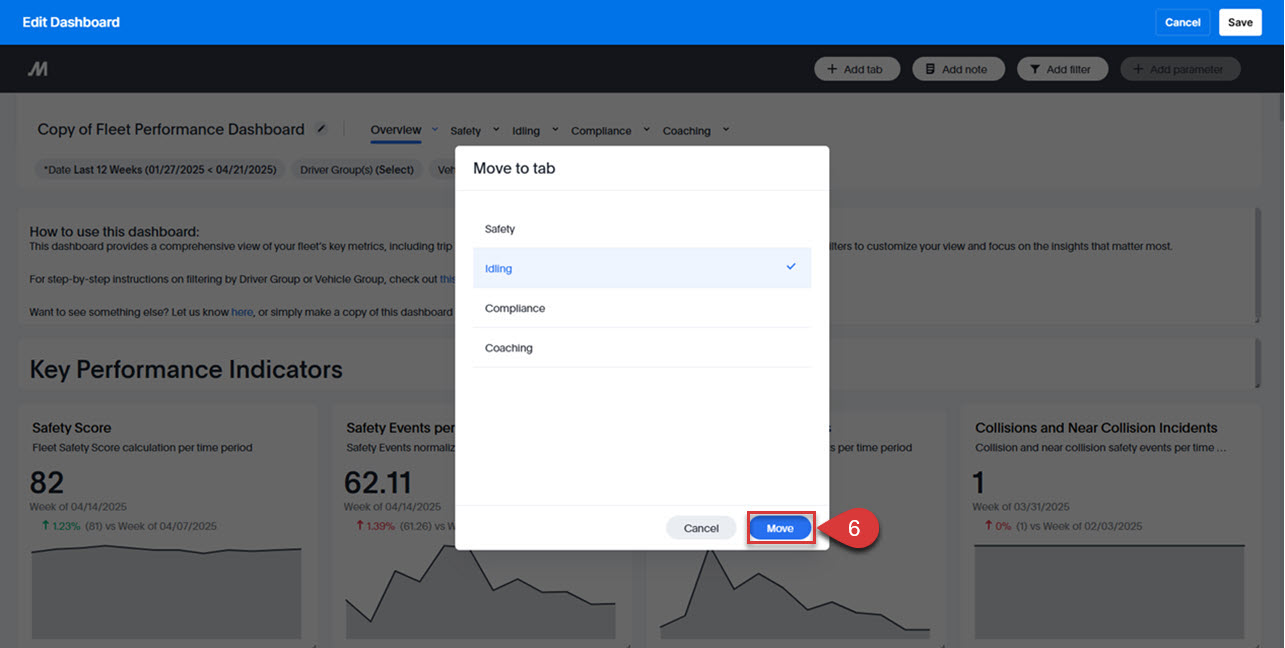Click the 'Key Performance Indicators' heading
This screenshot has height=648, width=1285.
186,369
